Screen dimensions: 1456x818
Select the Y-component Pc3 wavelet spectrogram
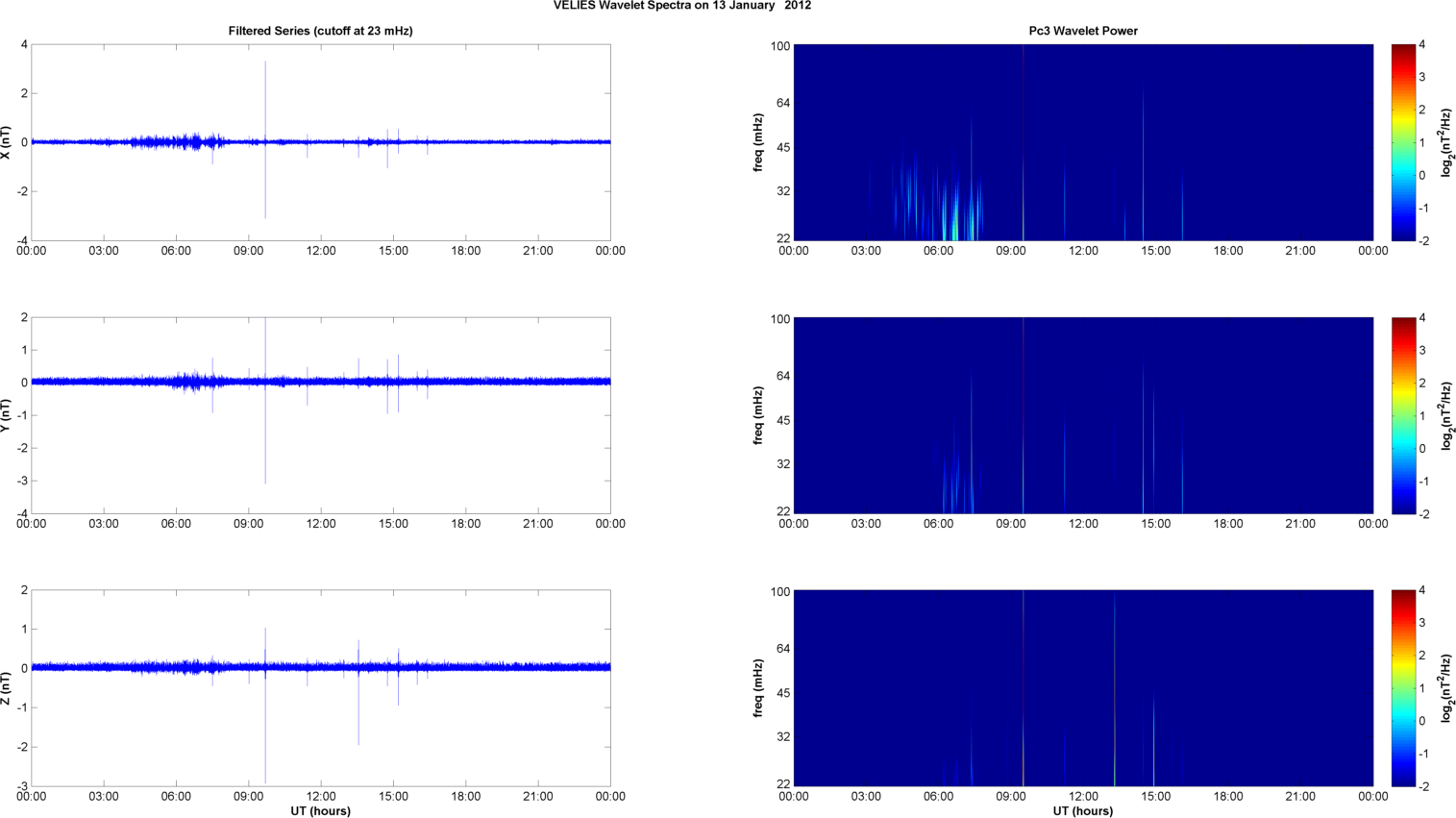[1083, 415]
